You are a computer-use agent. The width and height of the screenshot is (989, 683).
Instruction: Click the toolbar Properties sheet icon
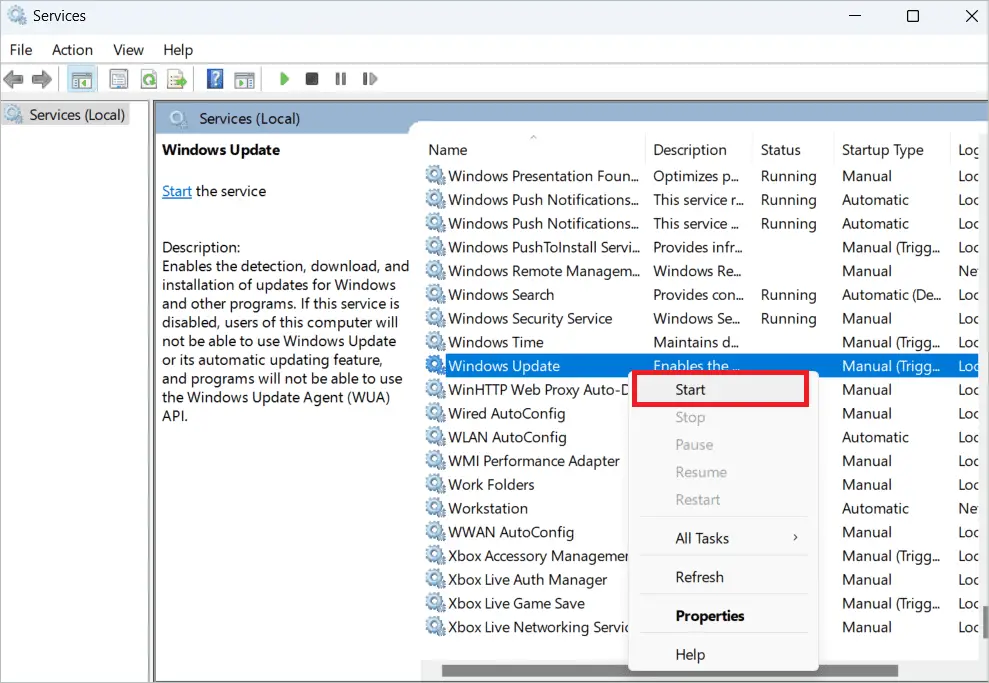click(x=119, y=79)
